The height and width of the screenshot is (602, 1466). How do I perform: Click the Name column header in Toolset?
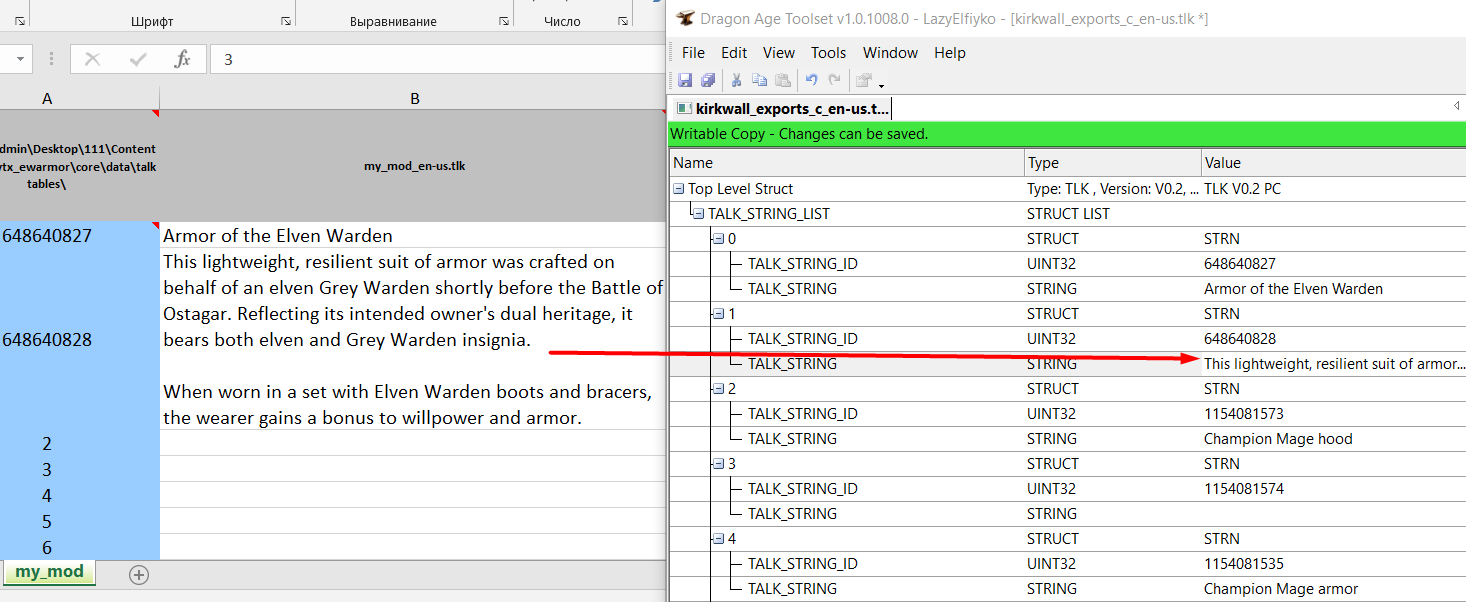point(846,163)
